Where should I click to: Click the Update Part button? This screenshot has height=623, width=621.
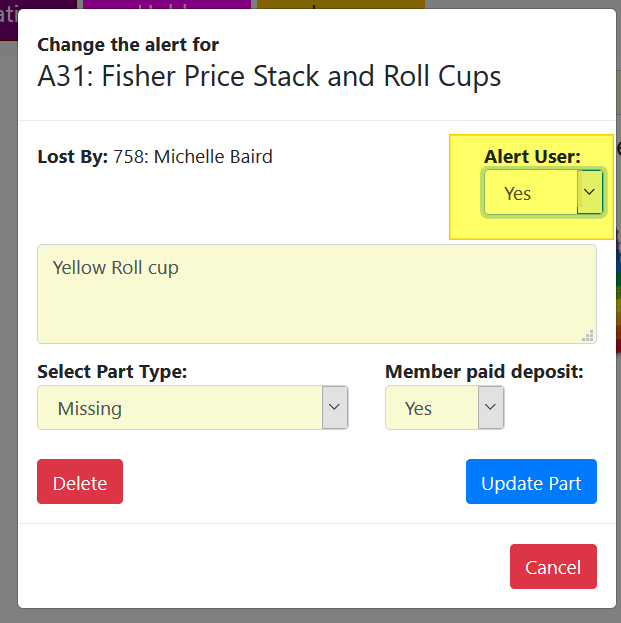(531, 483)
